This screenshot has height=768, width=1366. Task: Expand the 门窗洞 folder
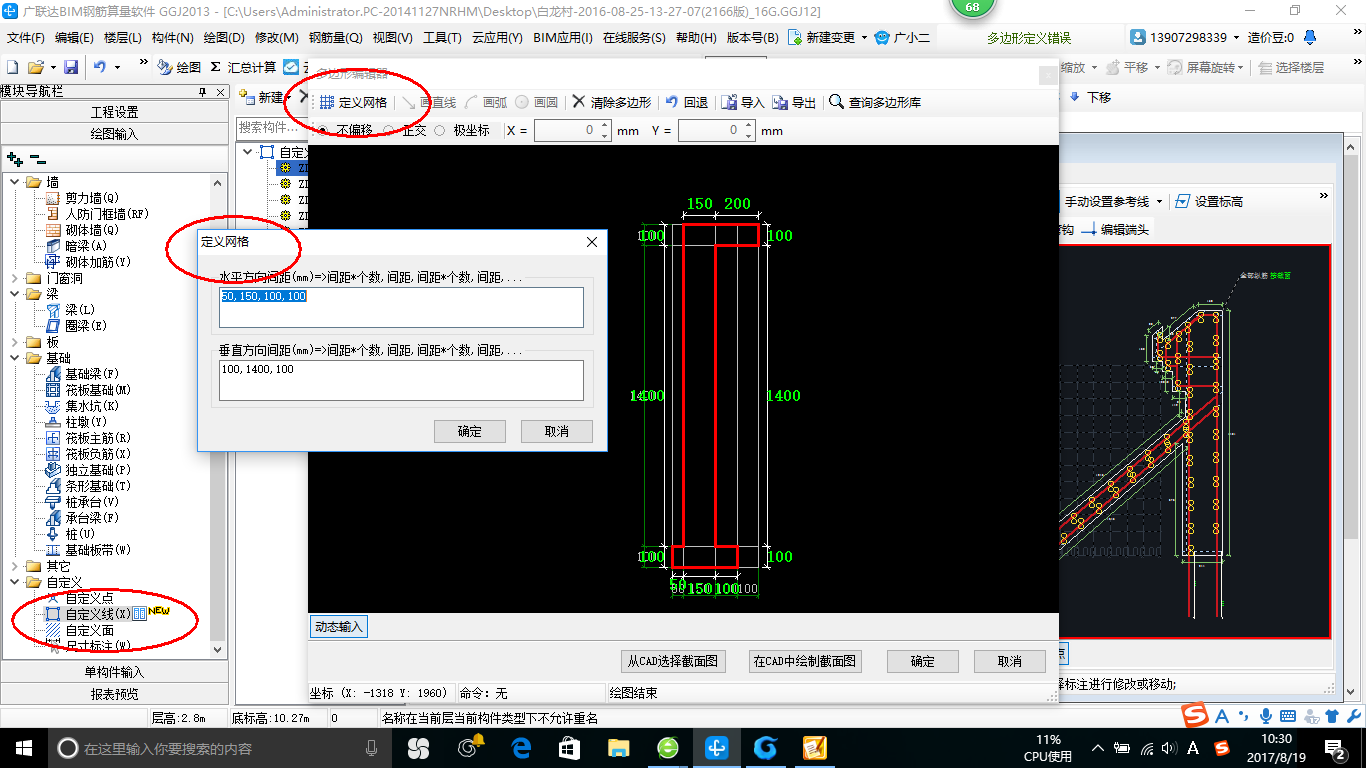[x=14, y=278]
